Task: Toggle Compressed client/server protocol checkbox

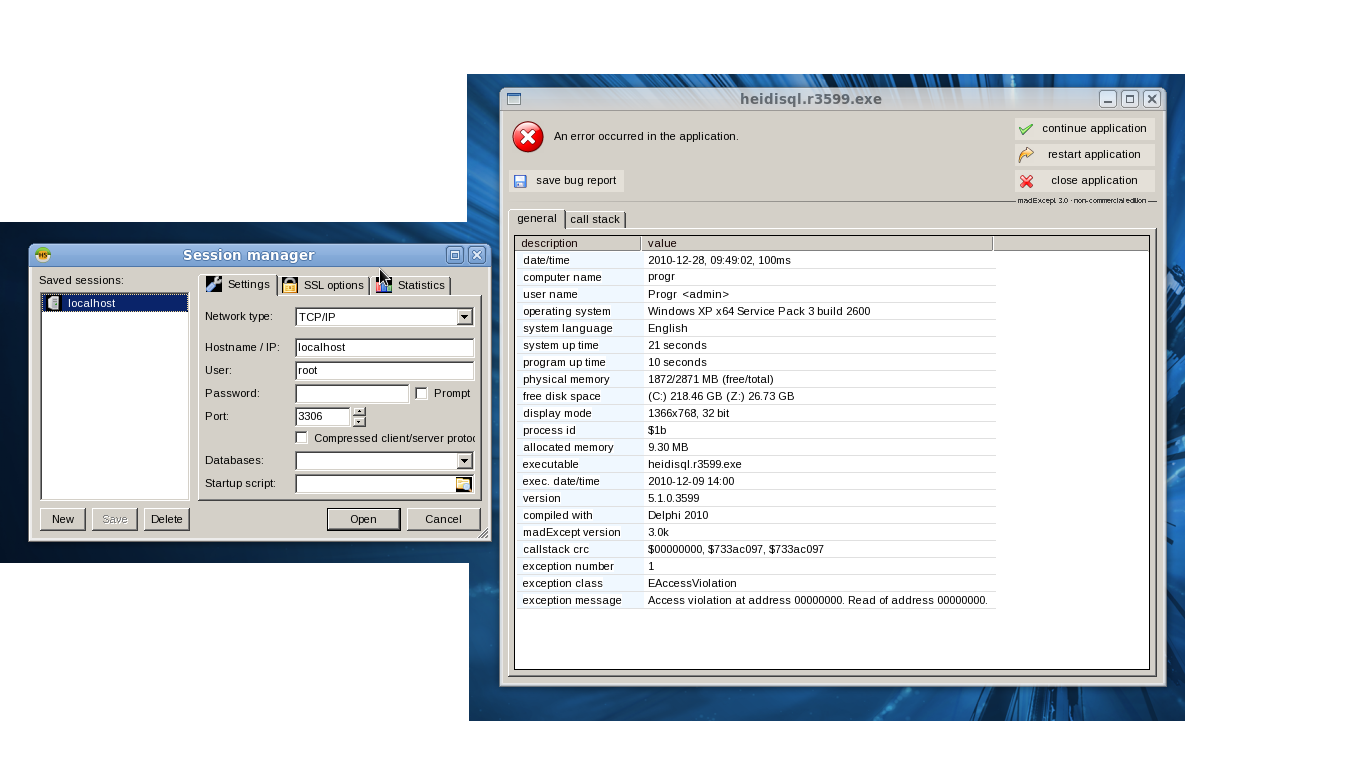Action: point(301,438)
